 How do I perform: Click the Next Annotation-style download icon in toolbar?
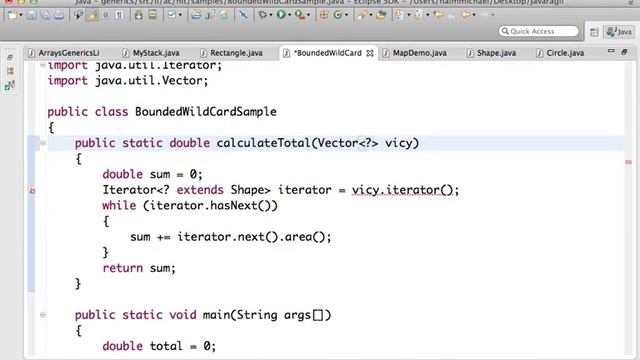click(x=138, y=16)
